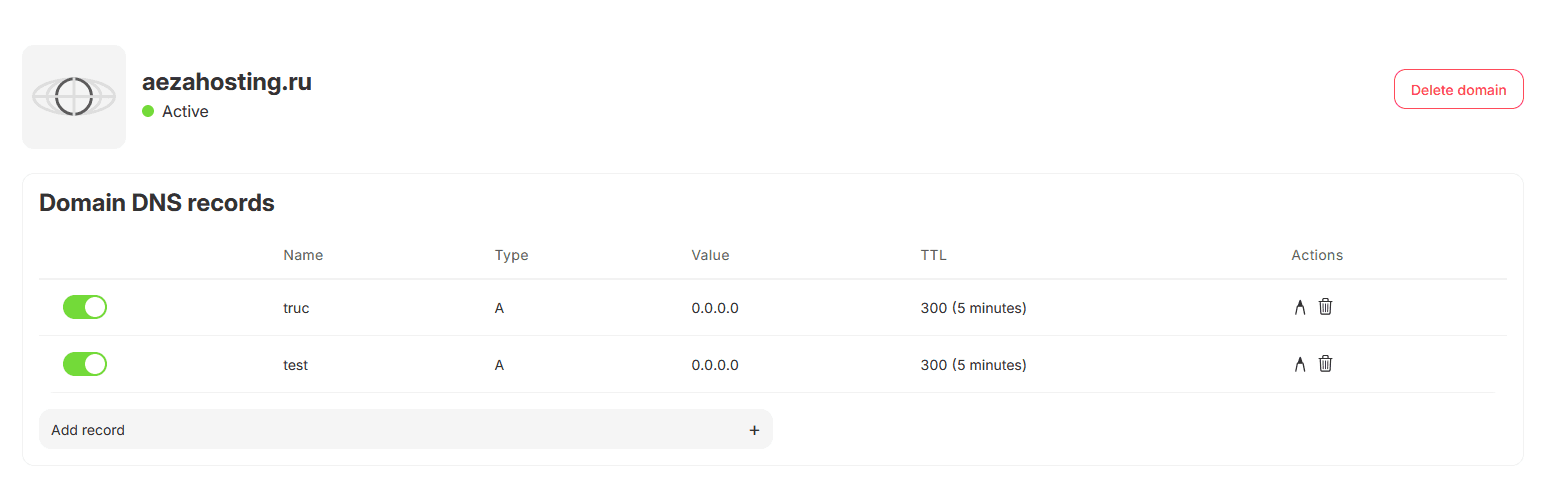Click the globe domain logo

(74, 97)
